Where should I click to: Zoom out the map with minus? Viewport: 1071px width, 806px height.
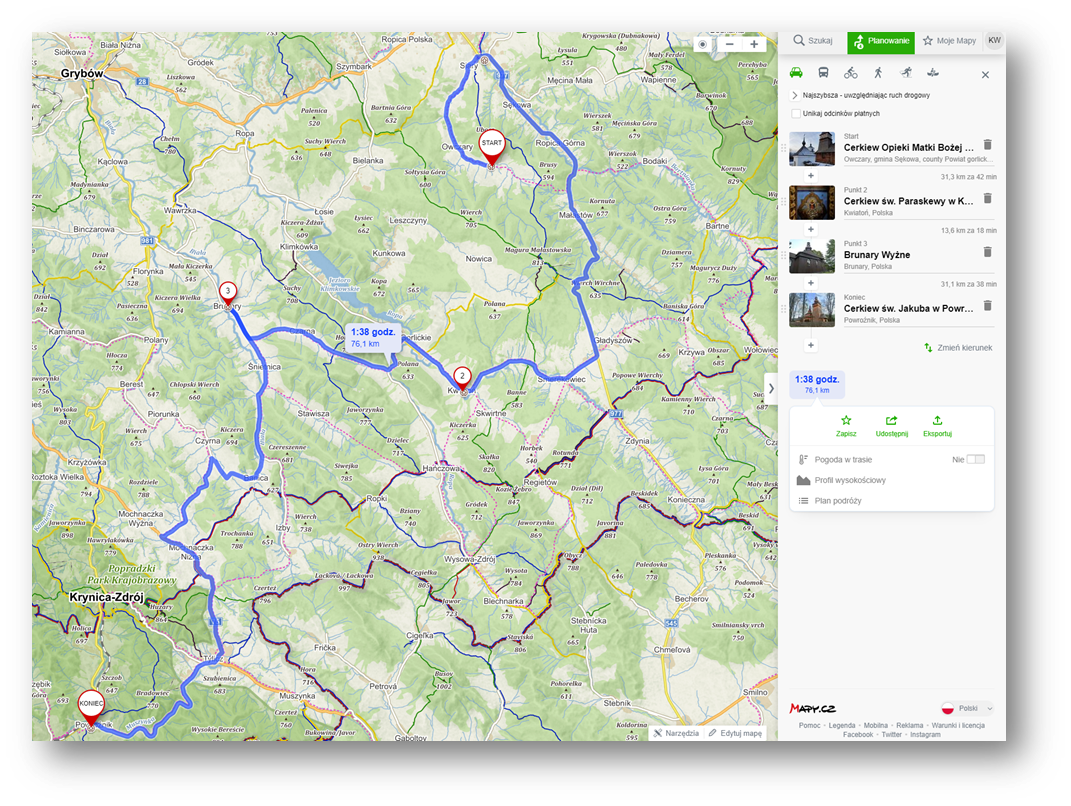tap(729, 44)
